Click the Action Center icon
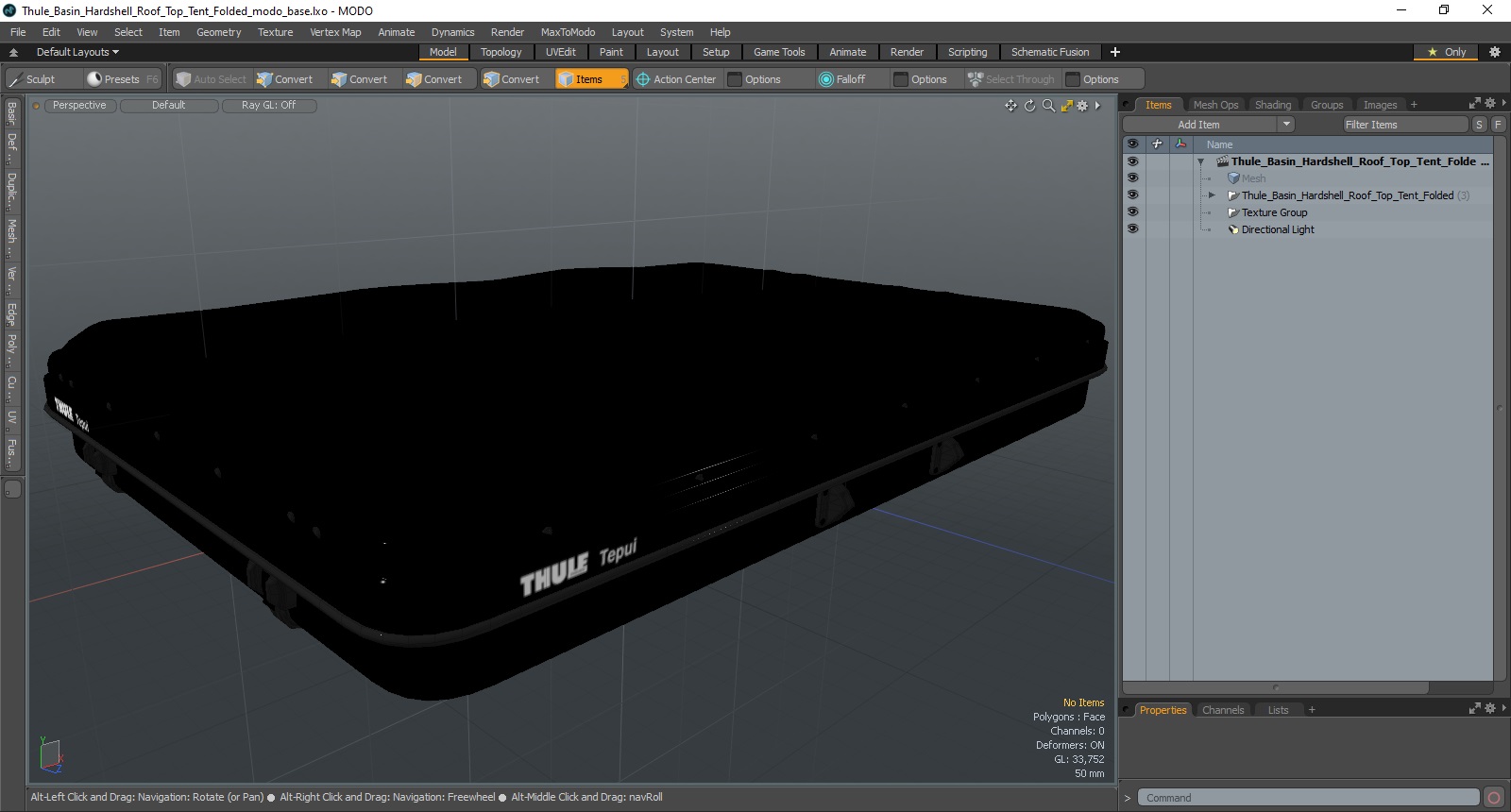This screenshot has height=812, width=1511. (643, 79)
